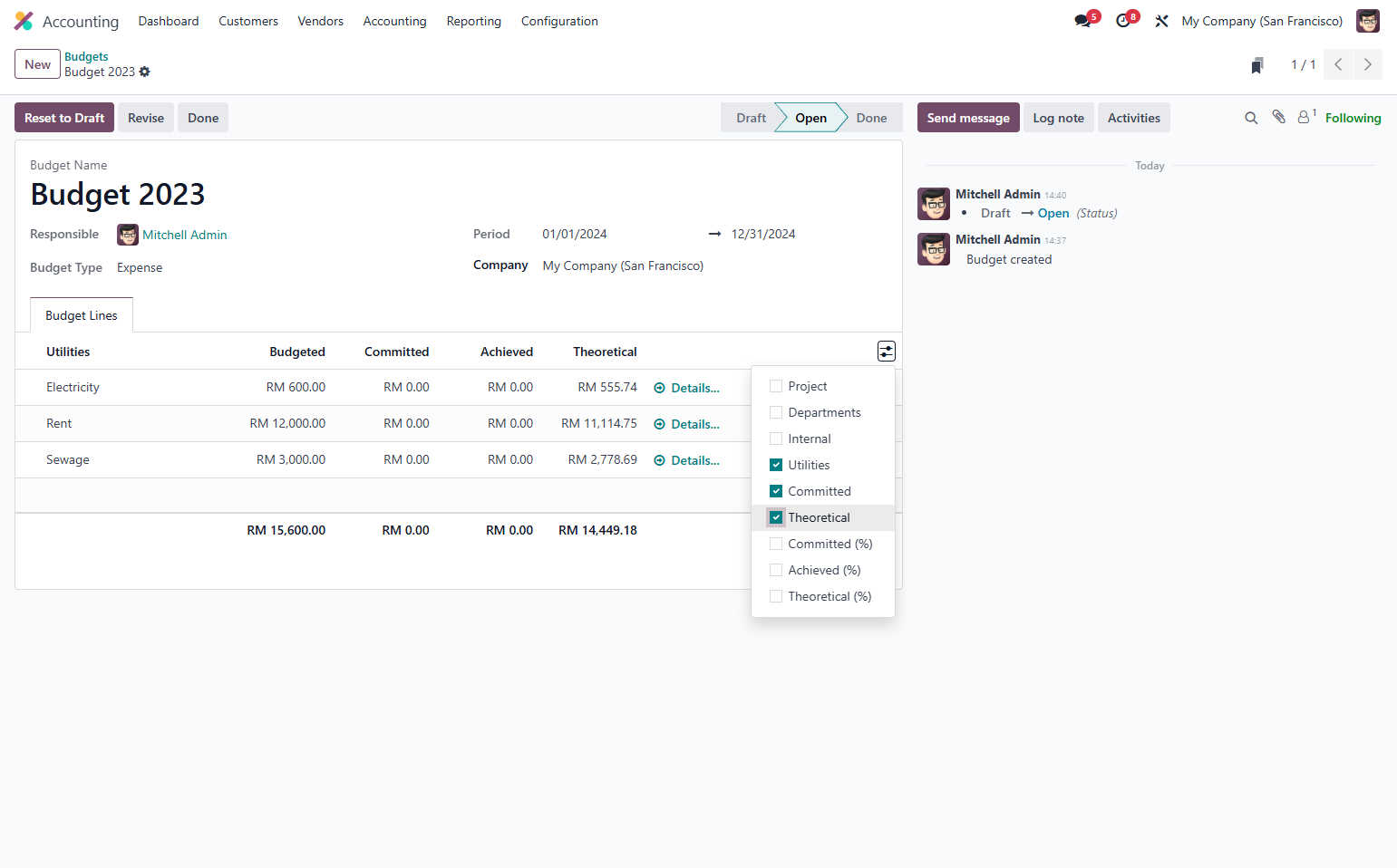Uncheck the Theoretical column checkbox
This screenshot has height=868, width=1397.
point(776,517)
